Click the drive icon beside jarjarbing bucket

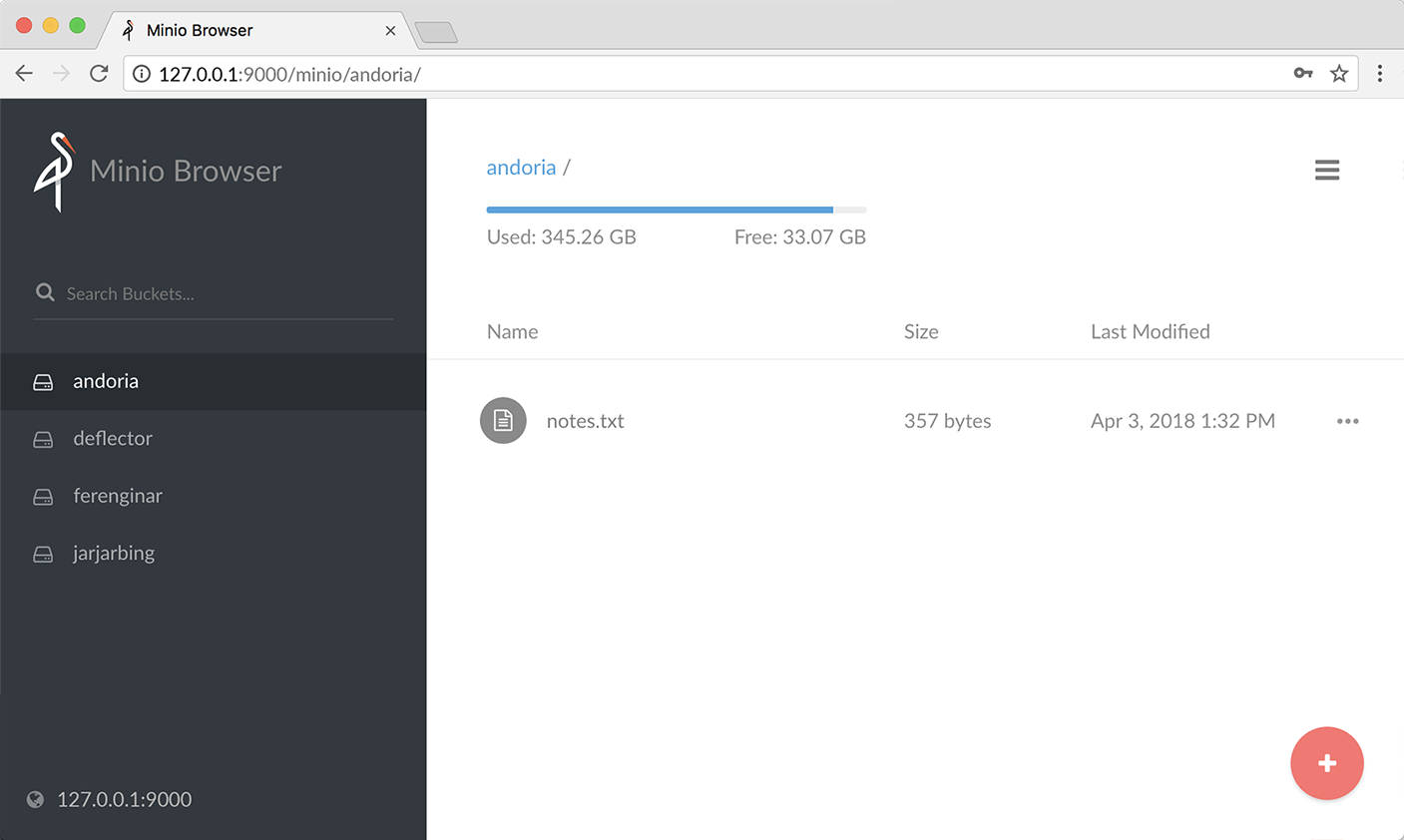click(x=43, y=554)
